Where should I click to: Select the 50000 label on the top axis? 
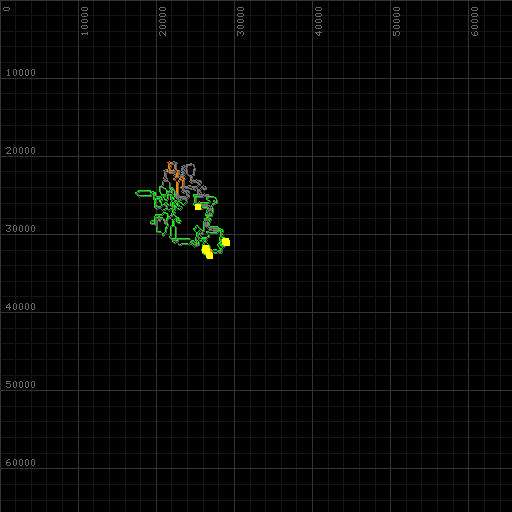[396, 21]
